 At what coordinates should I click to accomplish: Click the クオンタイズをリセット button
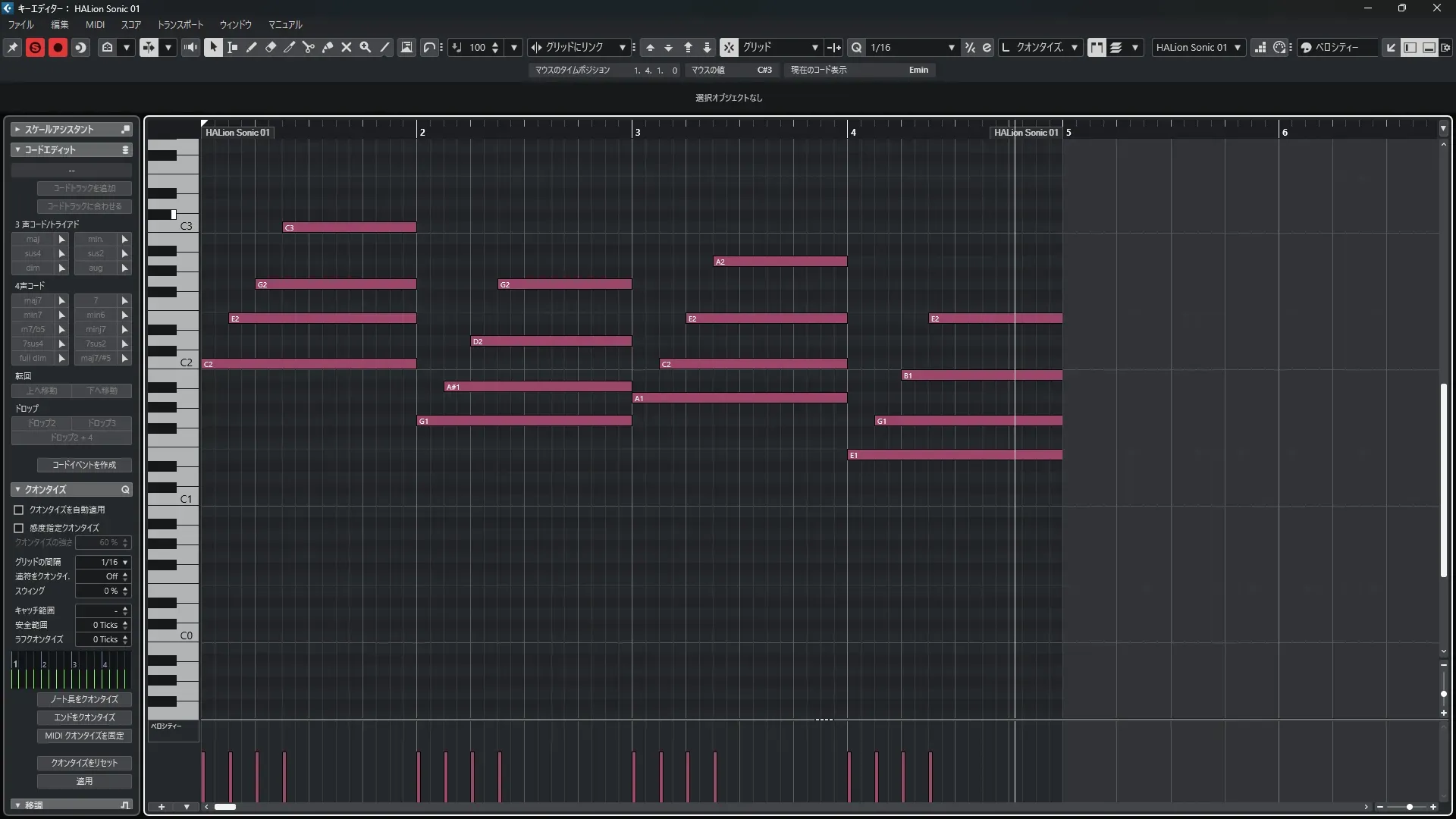click(x=84, y=763)
